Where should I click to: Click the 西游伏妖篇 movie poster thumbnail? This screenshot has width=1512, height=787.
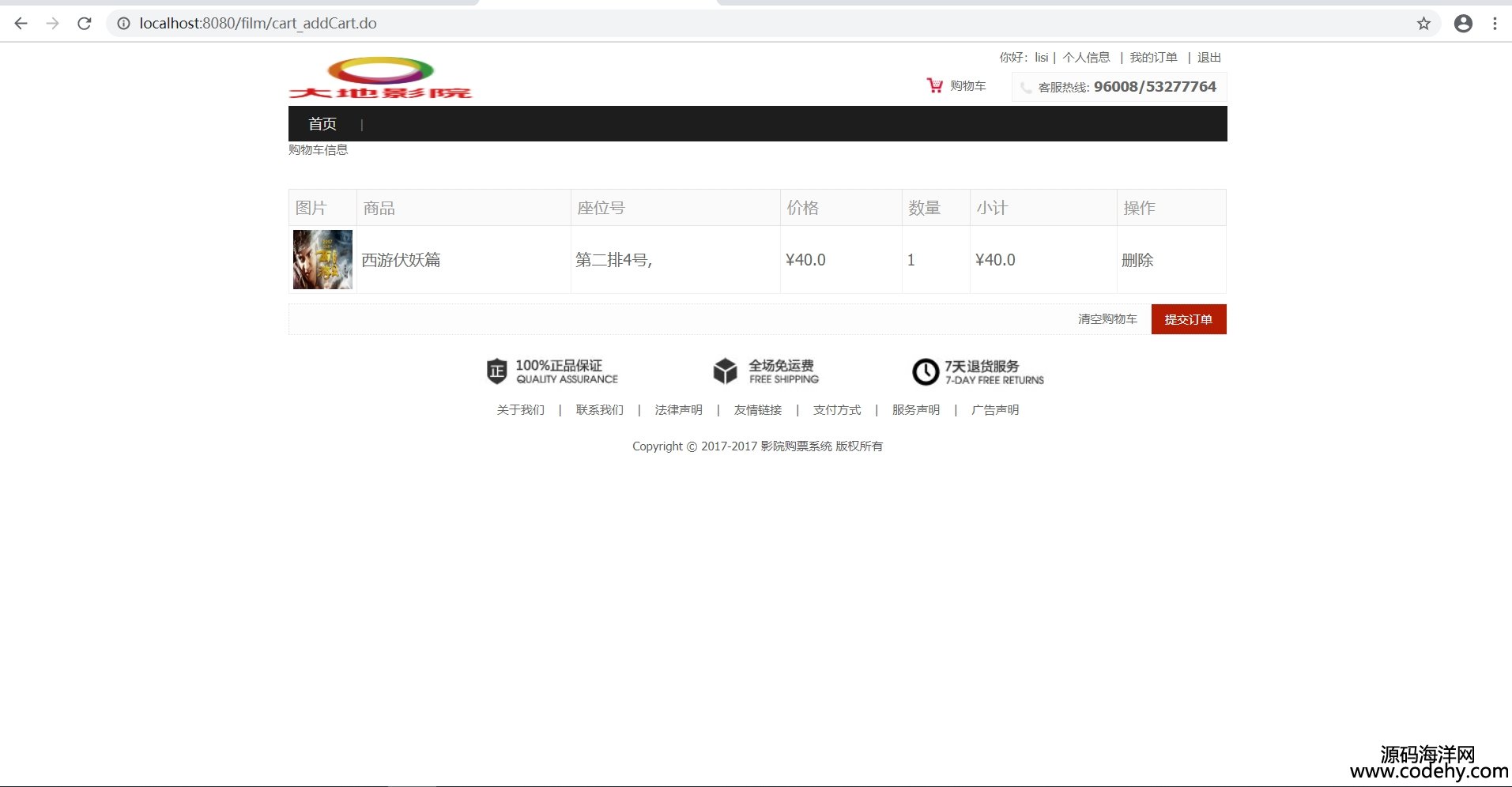(x=322, y=259)
